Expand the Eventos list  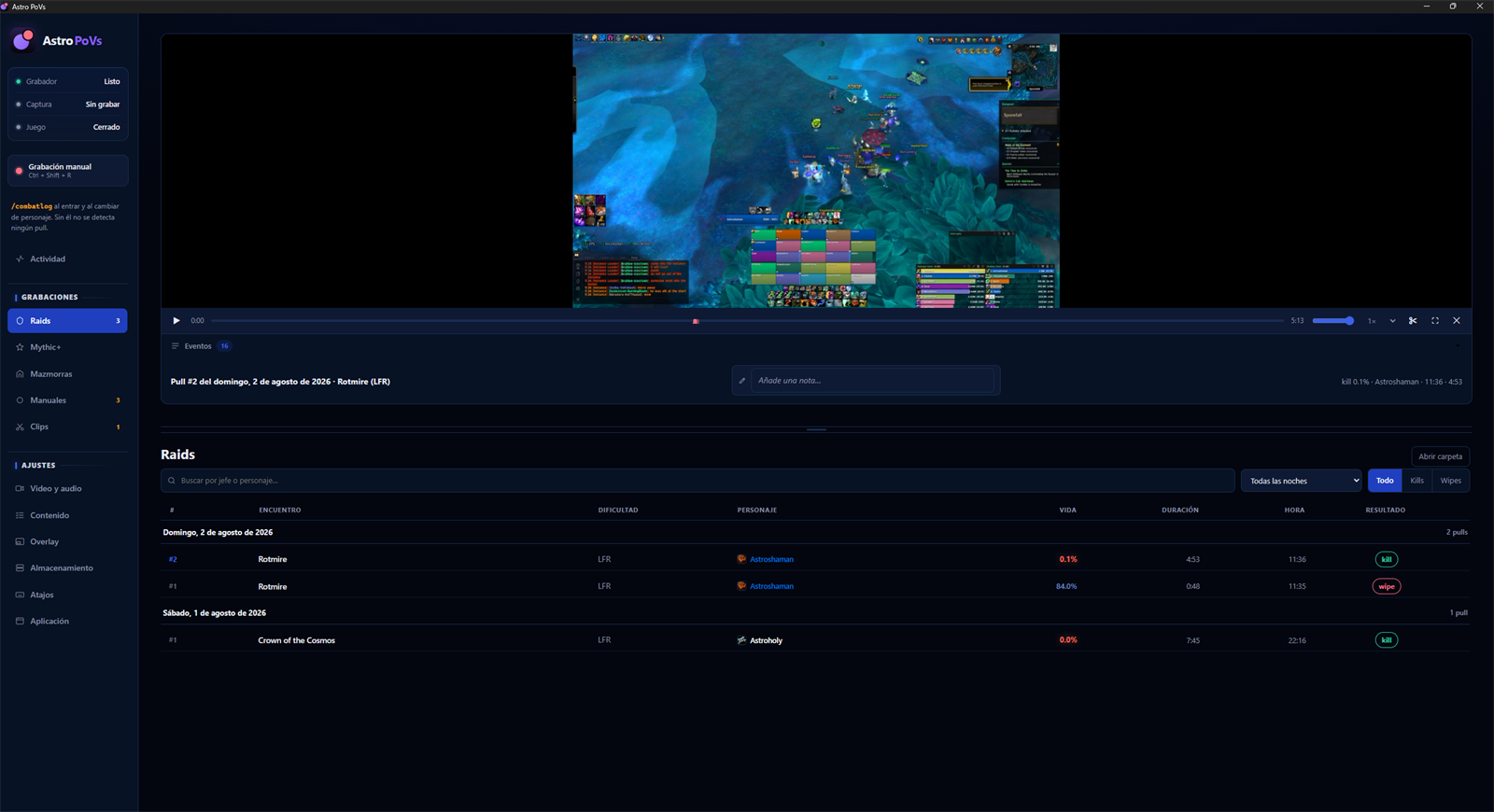tap(198, 346)
